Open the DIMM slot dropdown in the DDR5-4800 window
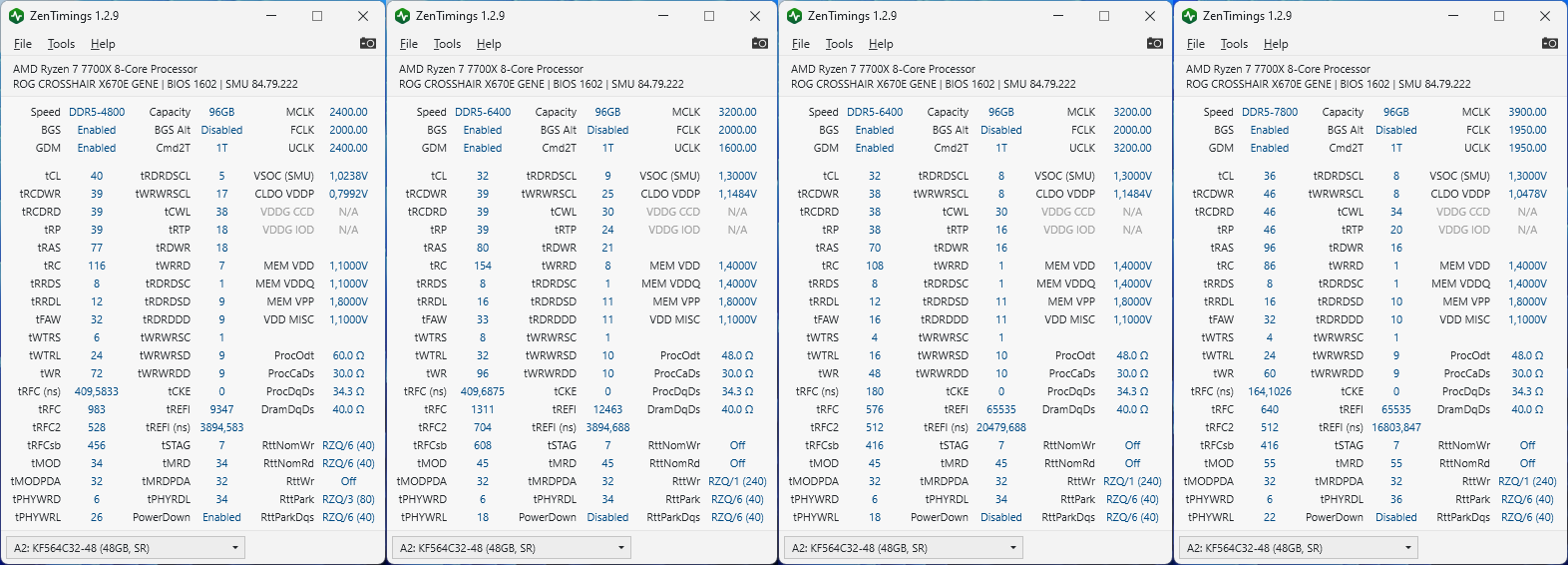This screenshot has height=565, width=1568. tap(236, 548)
